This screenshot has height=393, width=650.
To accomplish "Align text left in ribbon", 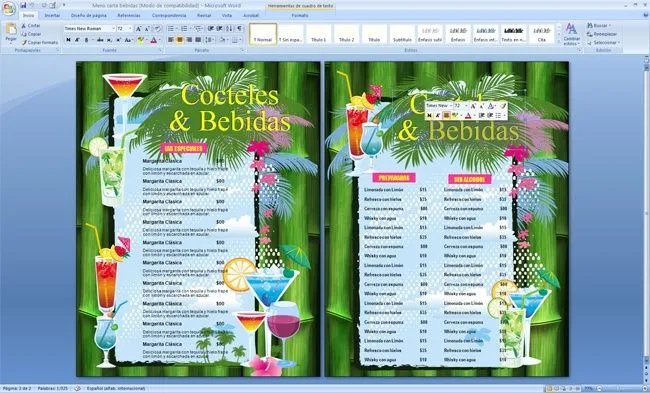I will click(x=170, y=40).
